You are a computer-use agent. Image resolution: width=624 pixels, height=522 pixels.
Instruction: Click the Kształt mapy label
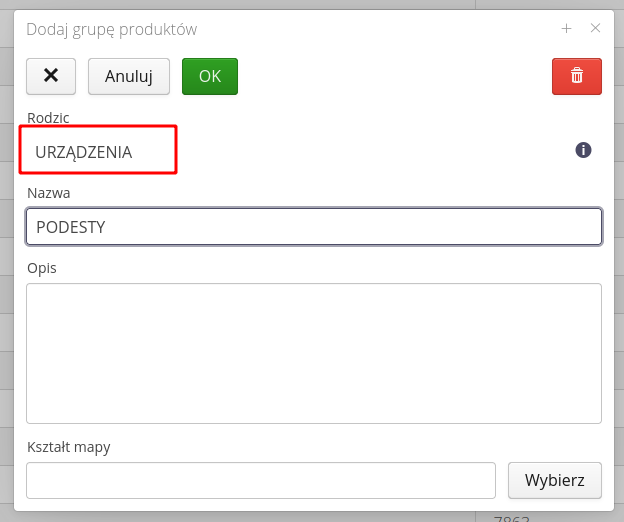tap(68, 447)
